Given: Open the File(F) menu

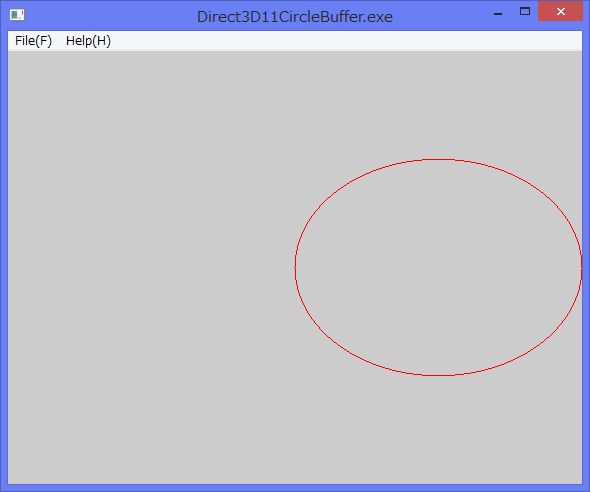Looking at the screenshot, I should click(33, 41).
